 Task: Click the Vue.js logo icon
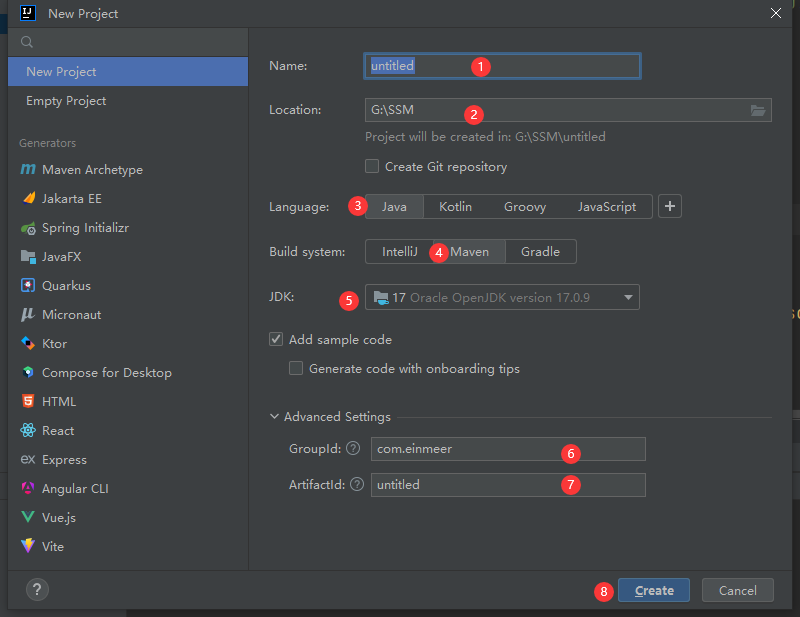[28, 517]
